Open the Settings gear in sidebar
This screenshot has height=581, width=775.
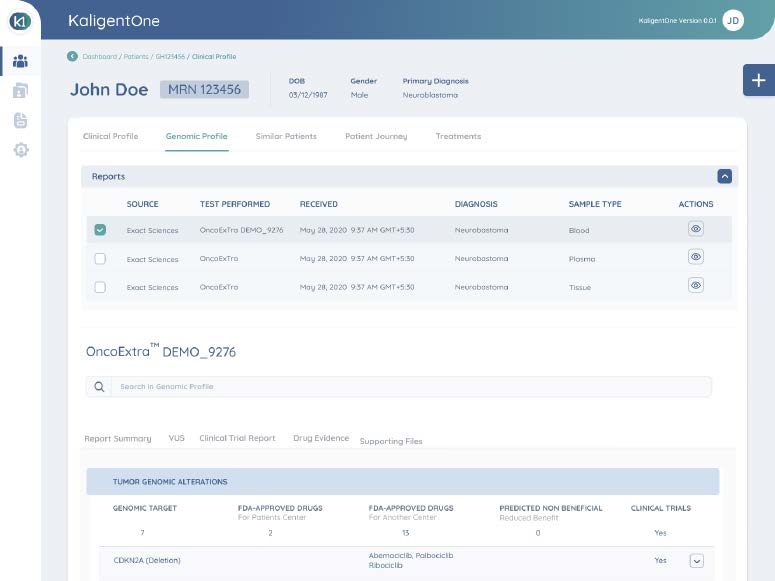20,150
